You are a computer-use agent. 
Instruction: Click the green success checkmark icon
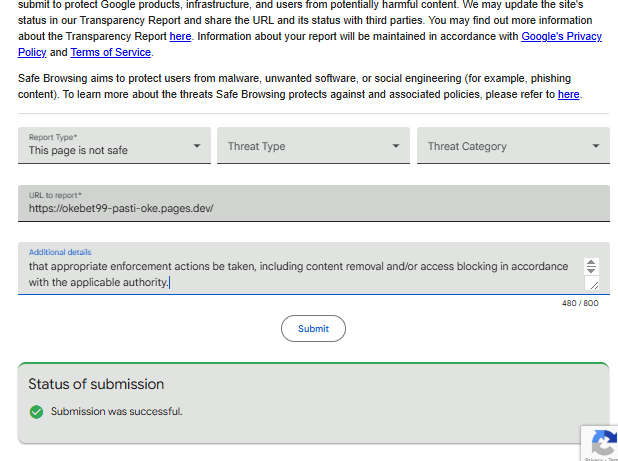click(x=36, y=412)
